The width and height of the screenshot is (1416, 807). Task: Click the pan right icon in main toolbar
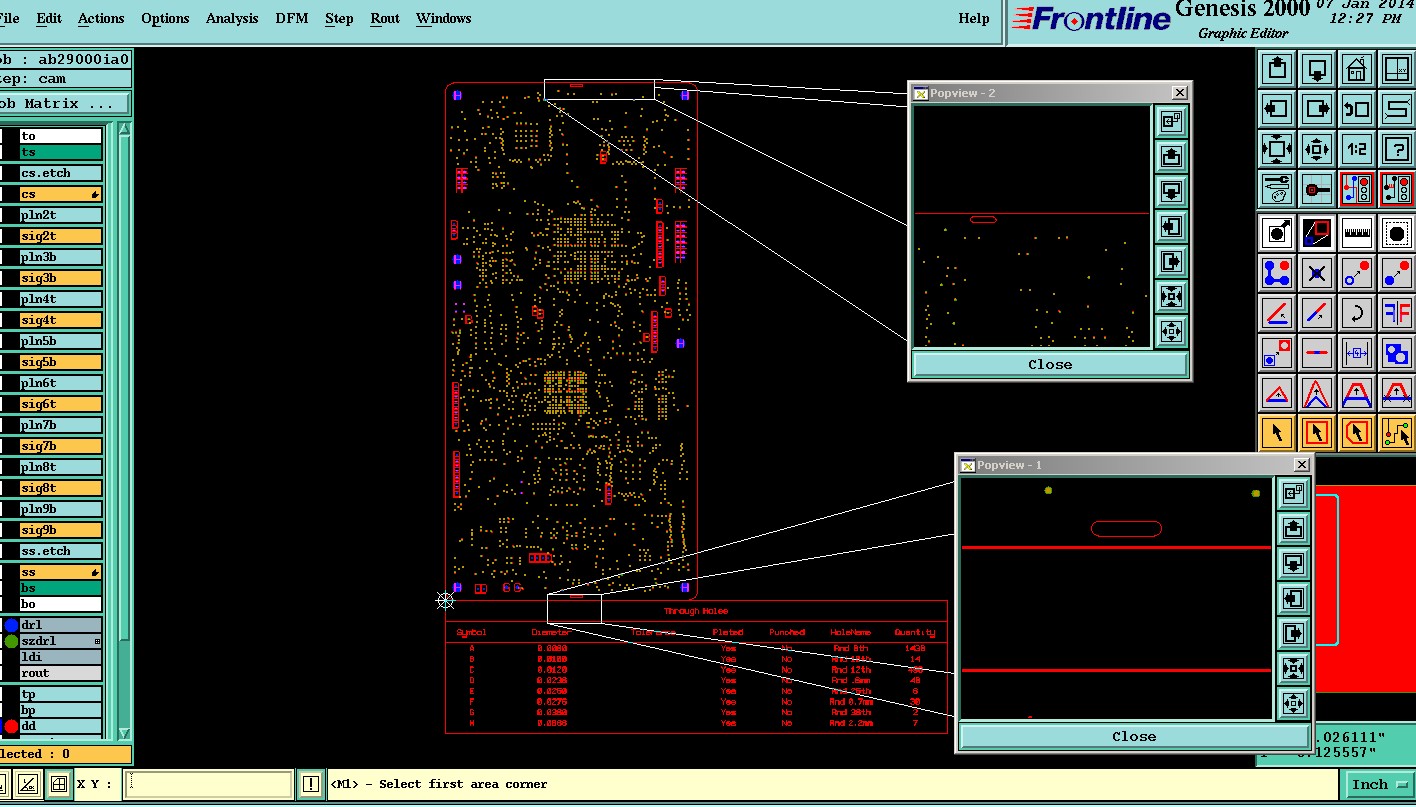pyautogui.click(x=1317, y=109)
